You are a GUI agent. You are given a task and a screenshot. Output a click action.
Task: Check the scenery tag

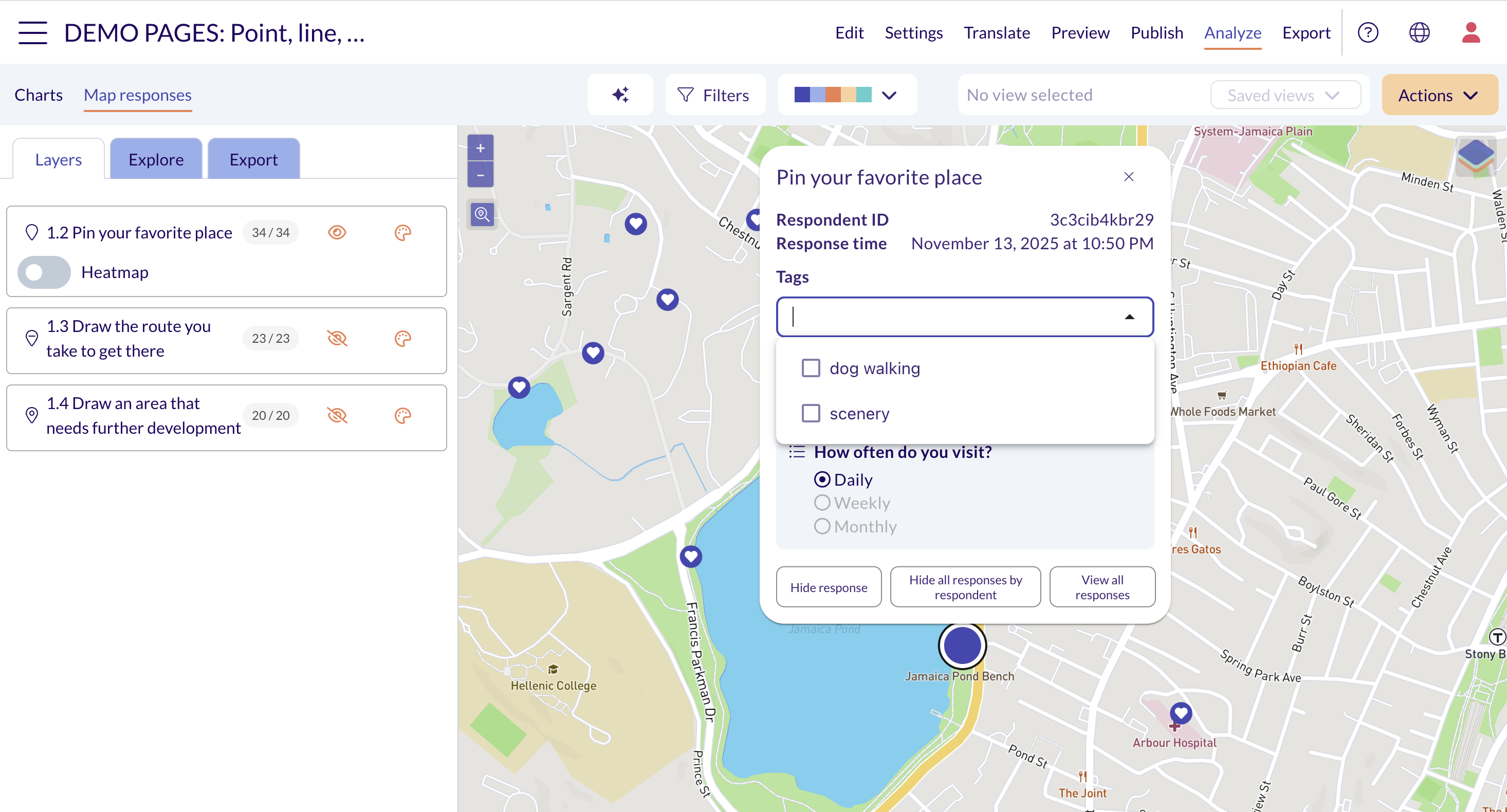[810, 414]
